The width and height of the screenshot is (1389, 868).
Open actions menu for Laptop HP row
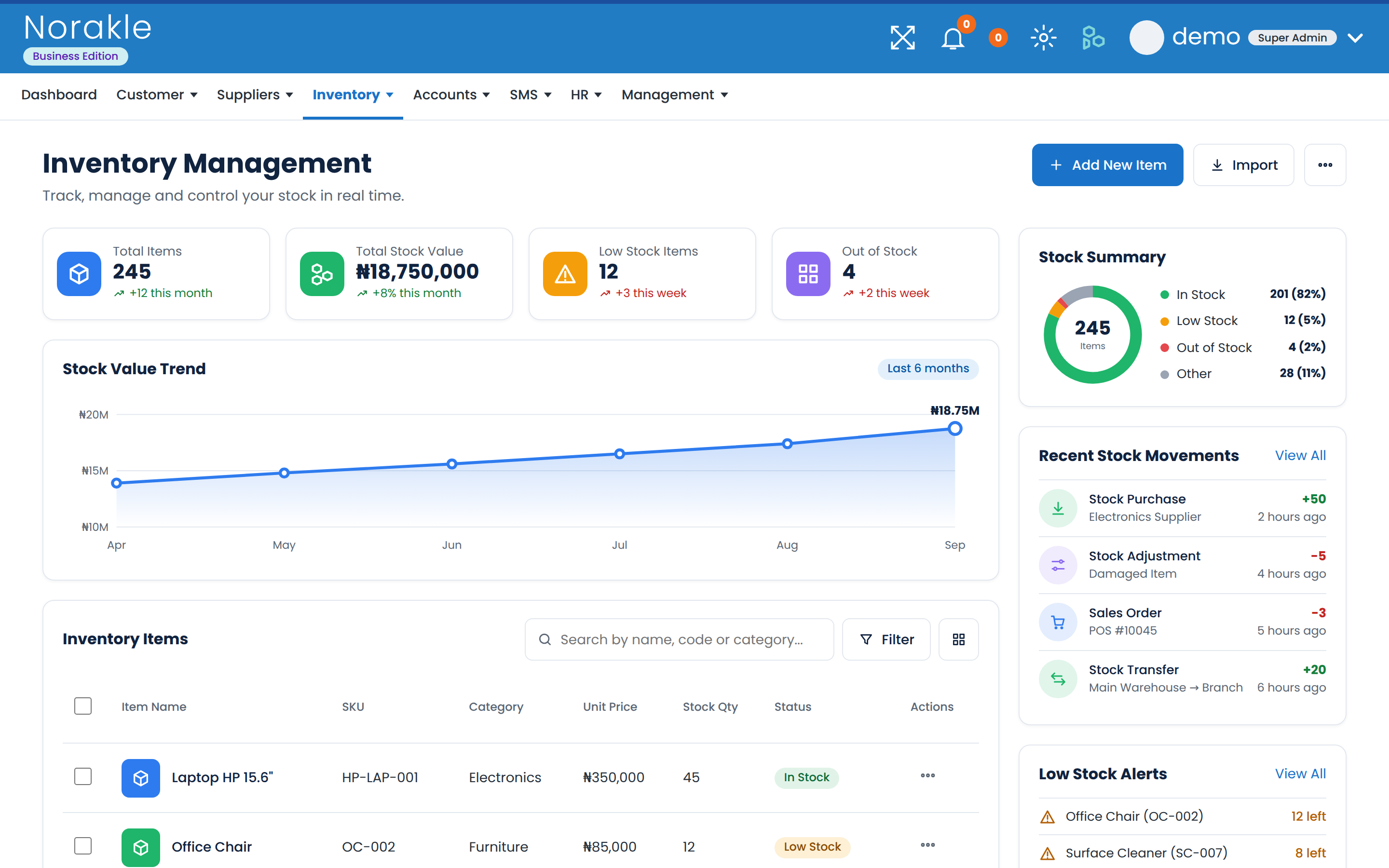pos(927,775)
